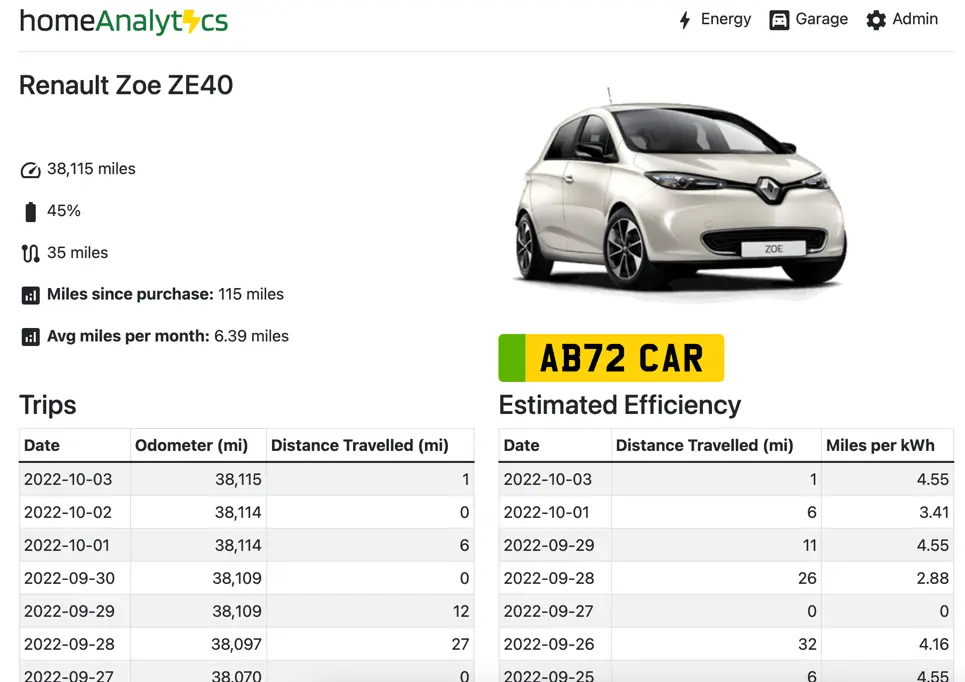Click efficiency distance value 26
Image resolution: width=965 pixels, height=682 pixels.
807,579
